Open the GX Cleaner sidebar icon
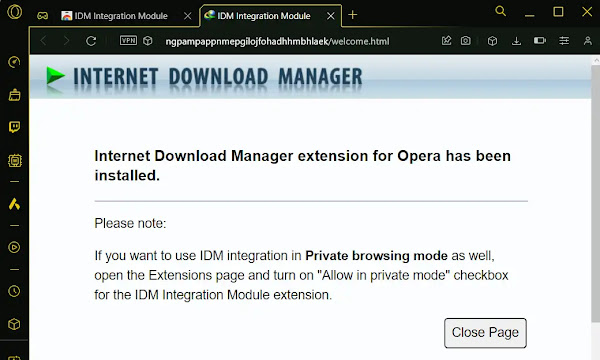 click(15, 94)
